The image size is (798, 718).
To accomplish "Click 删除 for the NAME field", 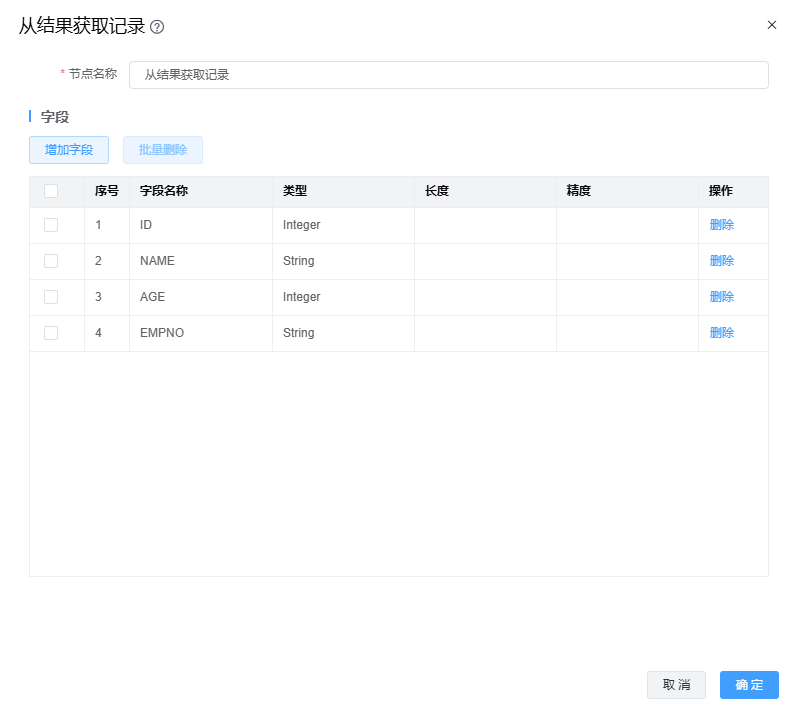I will point(721,261).
